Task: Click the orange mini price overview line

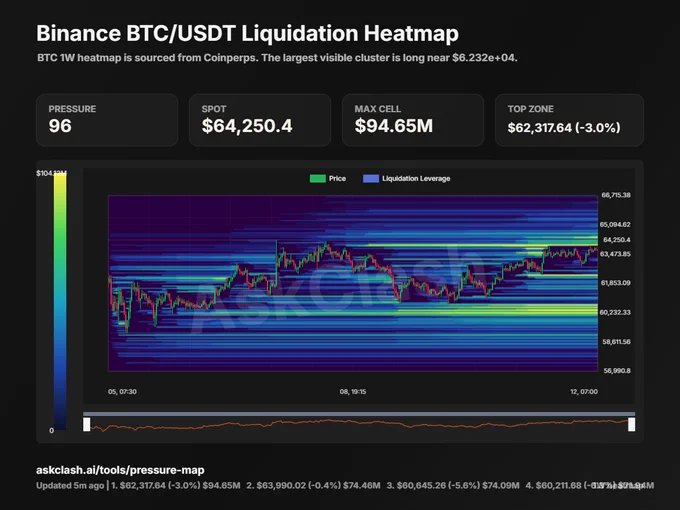Action: click(359, 424)
